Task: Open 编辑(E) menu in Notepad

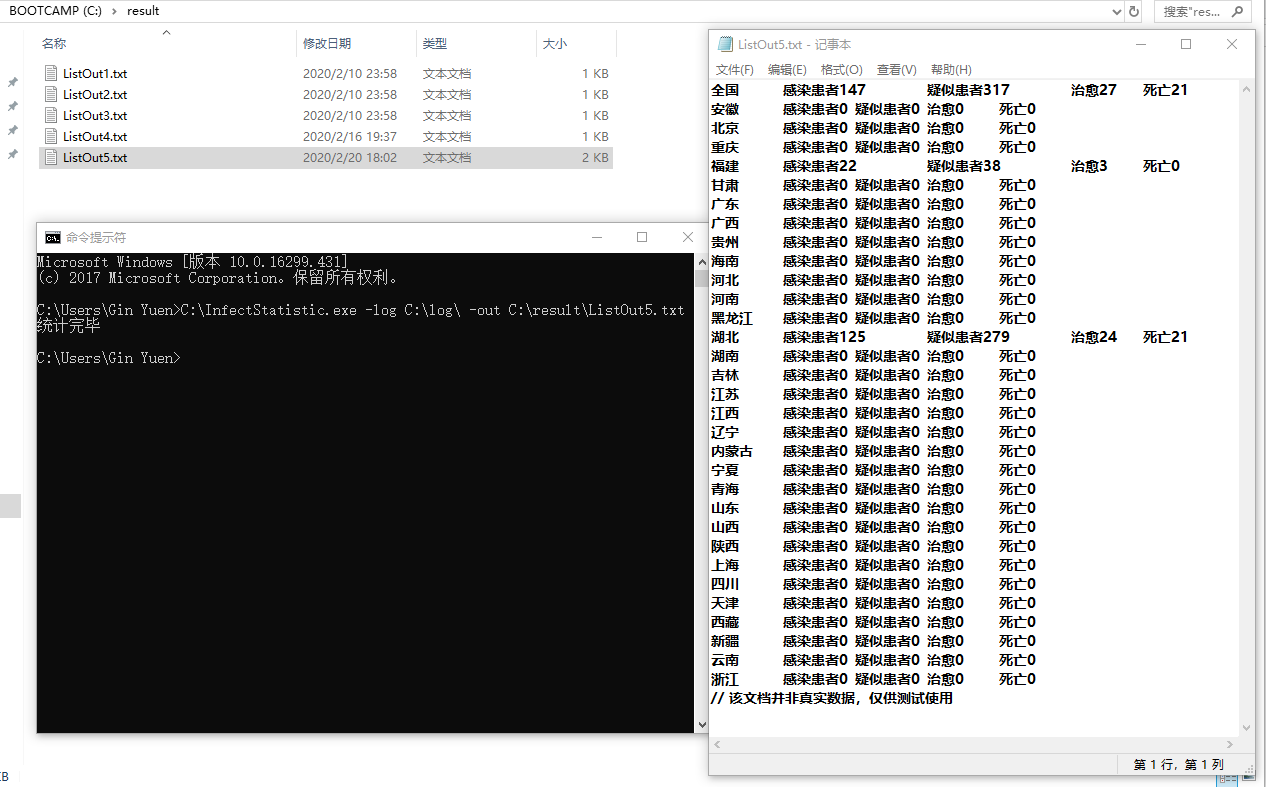Action: [787, 70]
